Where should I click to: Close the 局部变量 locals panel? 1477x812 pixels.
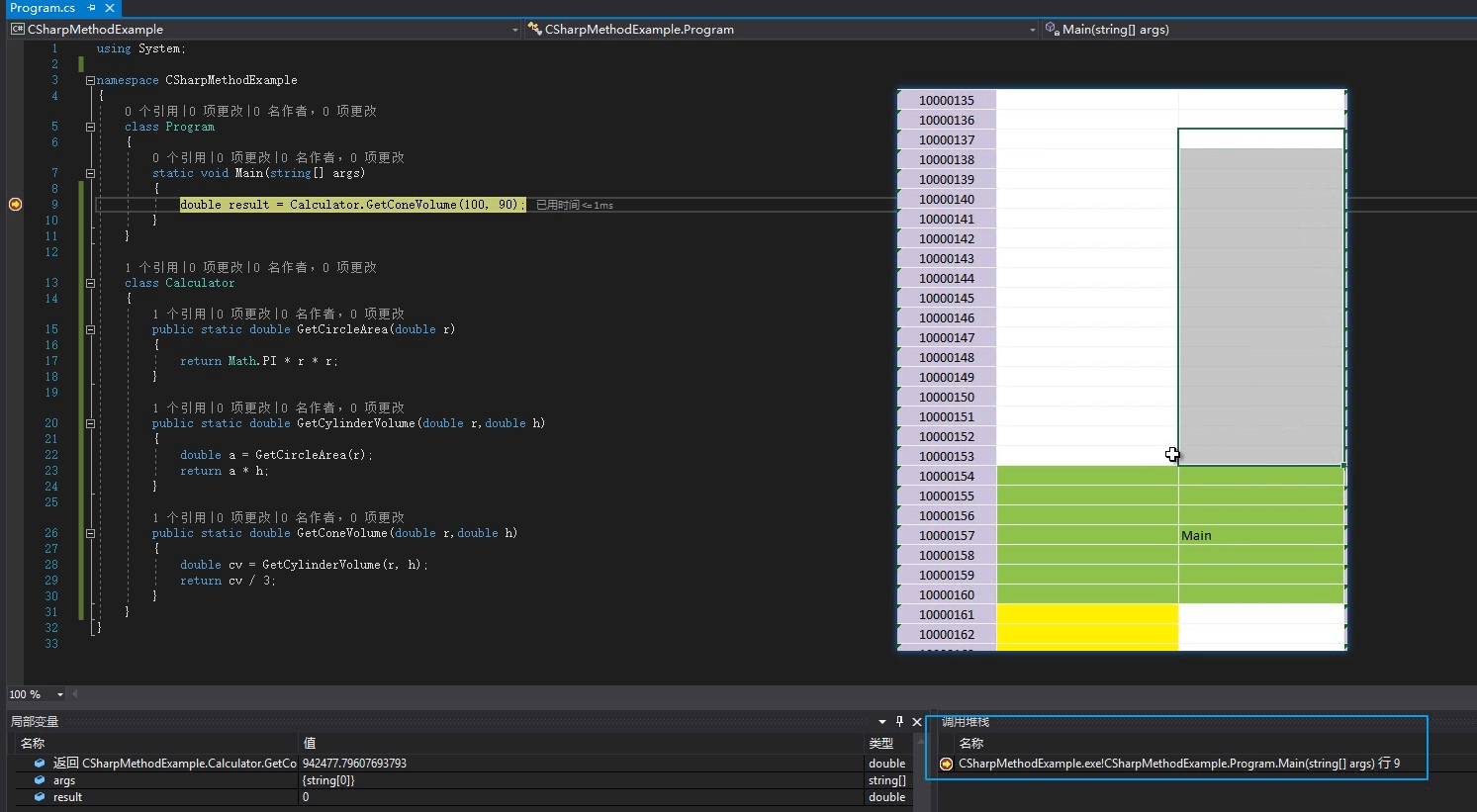(917, 722)
